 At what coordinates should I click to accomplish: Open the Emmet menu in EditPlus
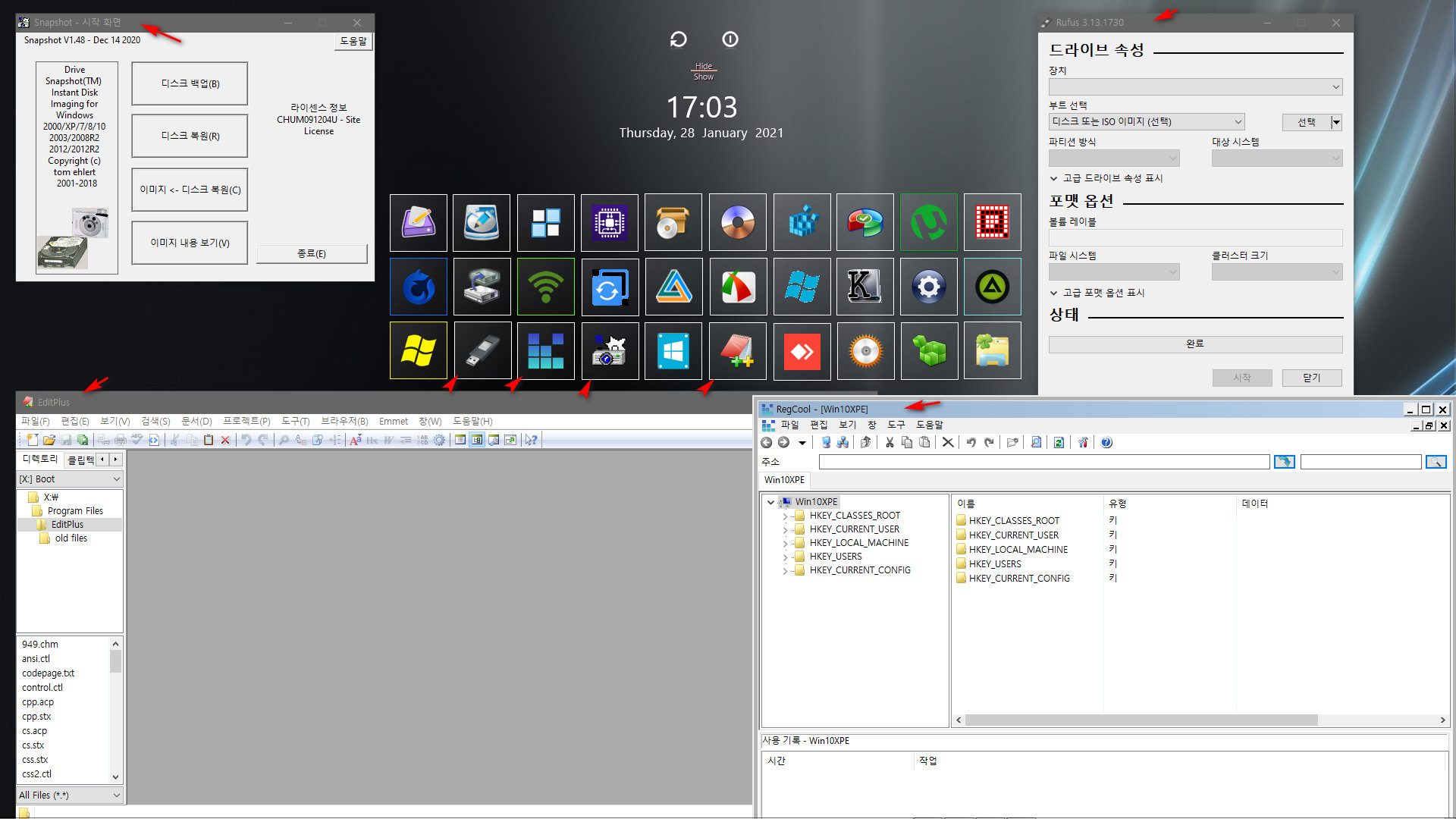coord(394,422)
